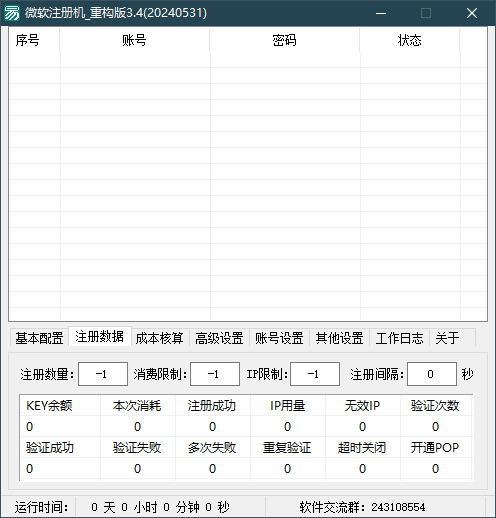Switch to the 成本核算 tab
Screen dimensions: 496x518
pos(160,338)
